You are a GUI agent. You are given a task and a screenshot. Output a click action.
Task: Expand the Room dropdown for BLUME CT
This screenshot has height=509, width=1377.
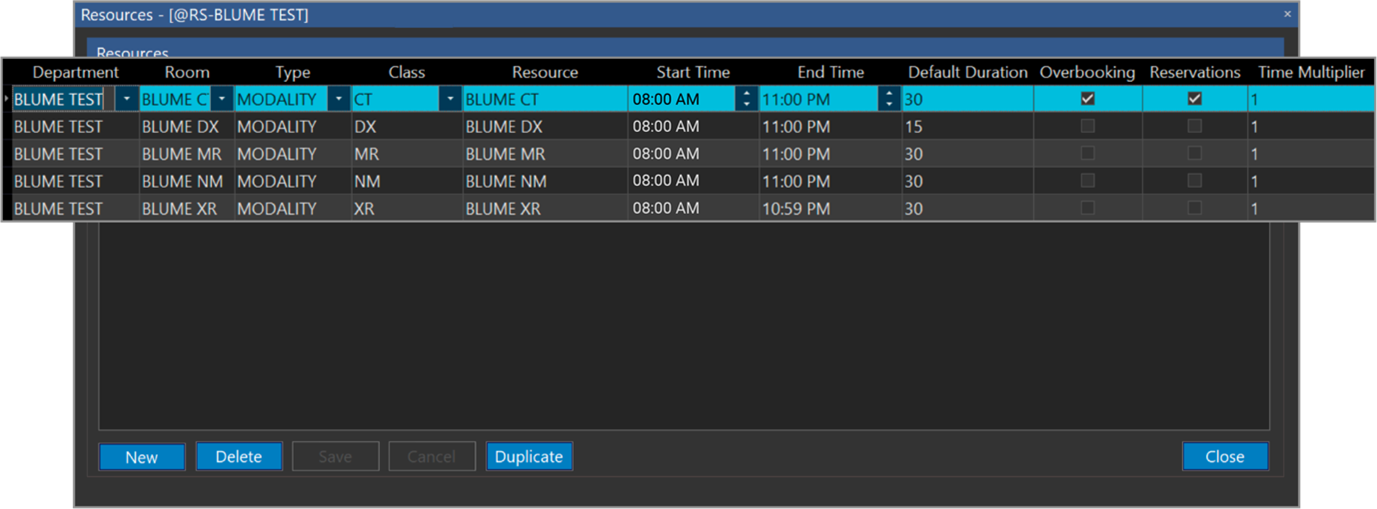pos(221,99)
